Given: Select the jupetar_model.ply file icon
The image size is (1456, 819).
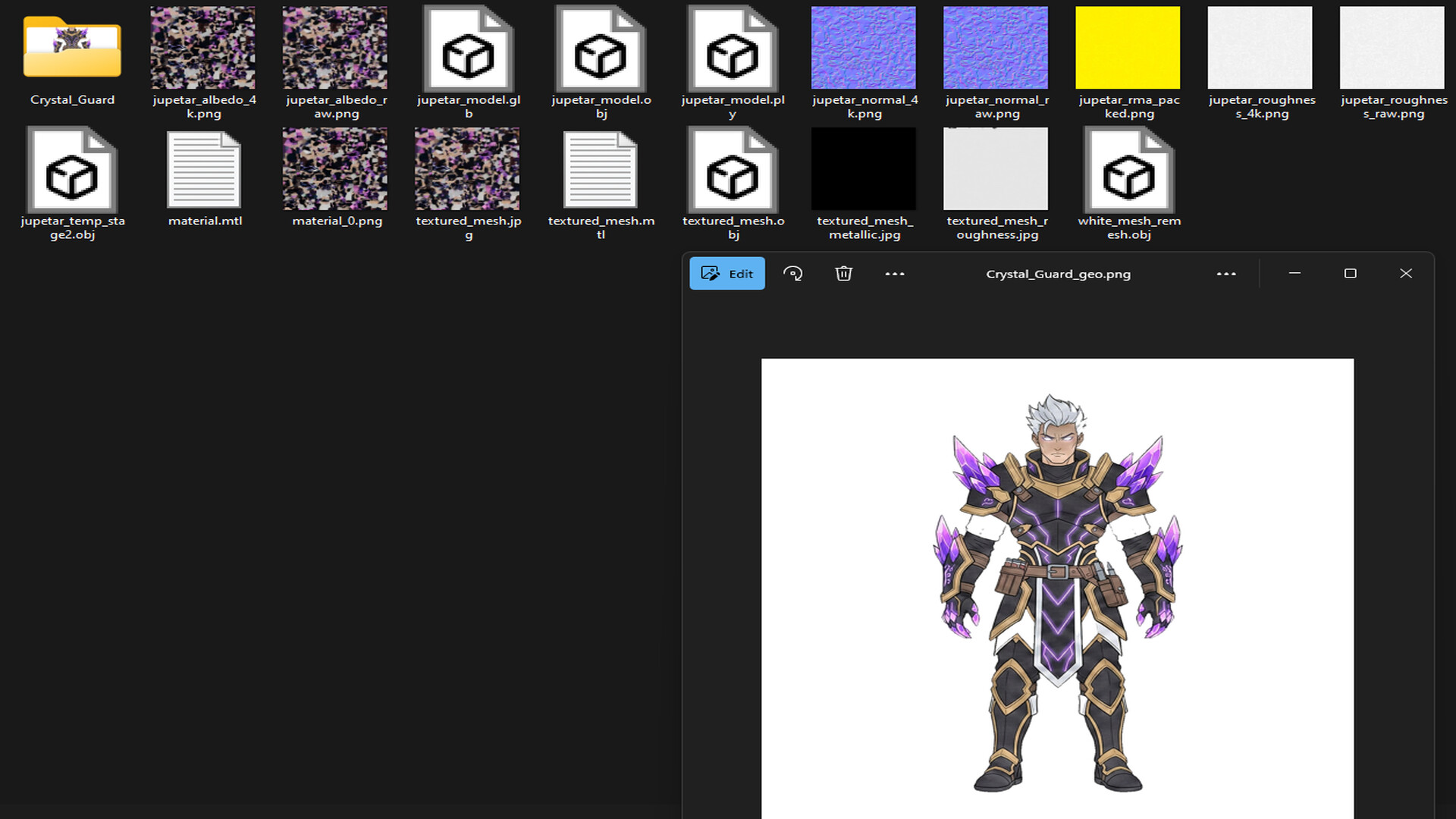Looking at the screenshot, I should (732, 48).
